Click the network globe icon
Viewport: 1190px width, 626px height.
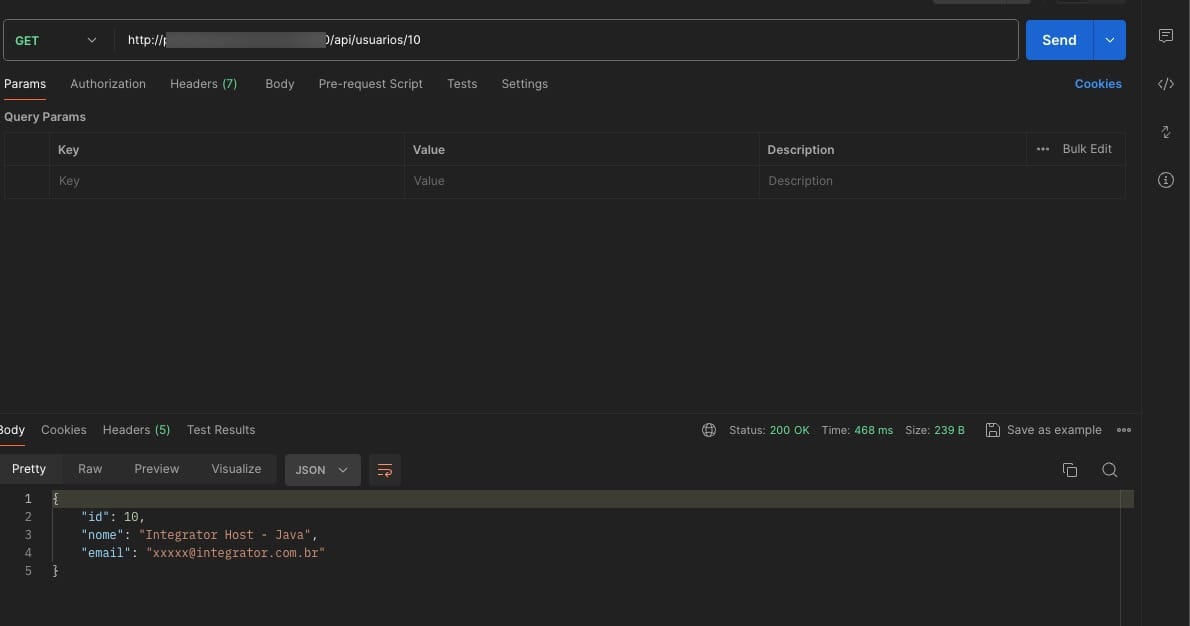[709, 430]
